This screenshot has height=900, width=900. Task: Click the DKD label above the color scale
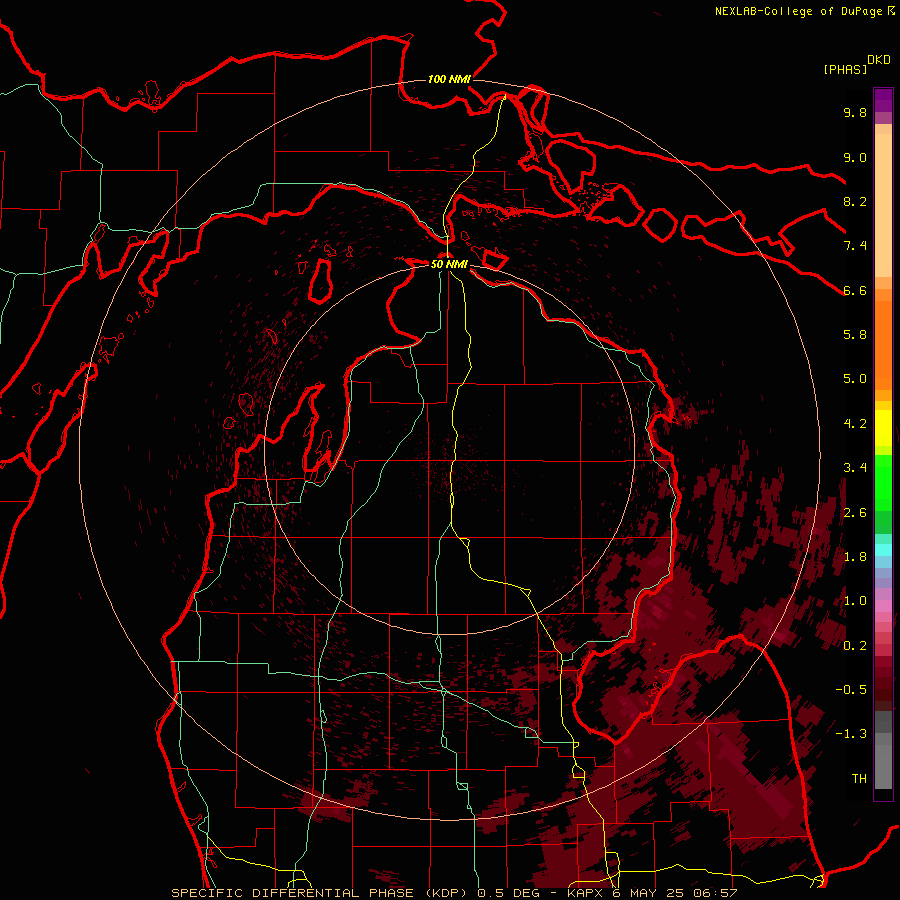(x=879, y=60)
